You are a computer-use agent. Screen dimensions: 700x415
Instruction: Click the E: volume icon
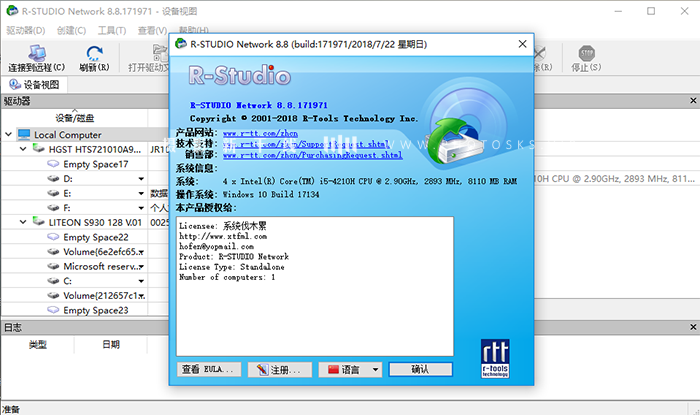point(53,193)
